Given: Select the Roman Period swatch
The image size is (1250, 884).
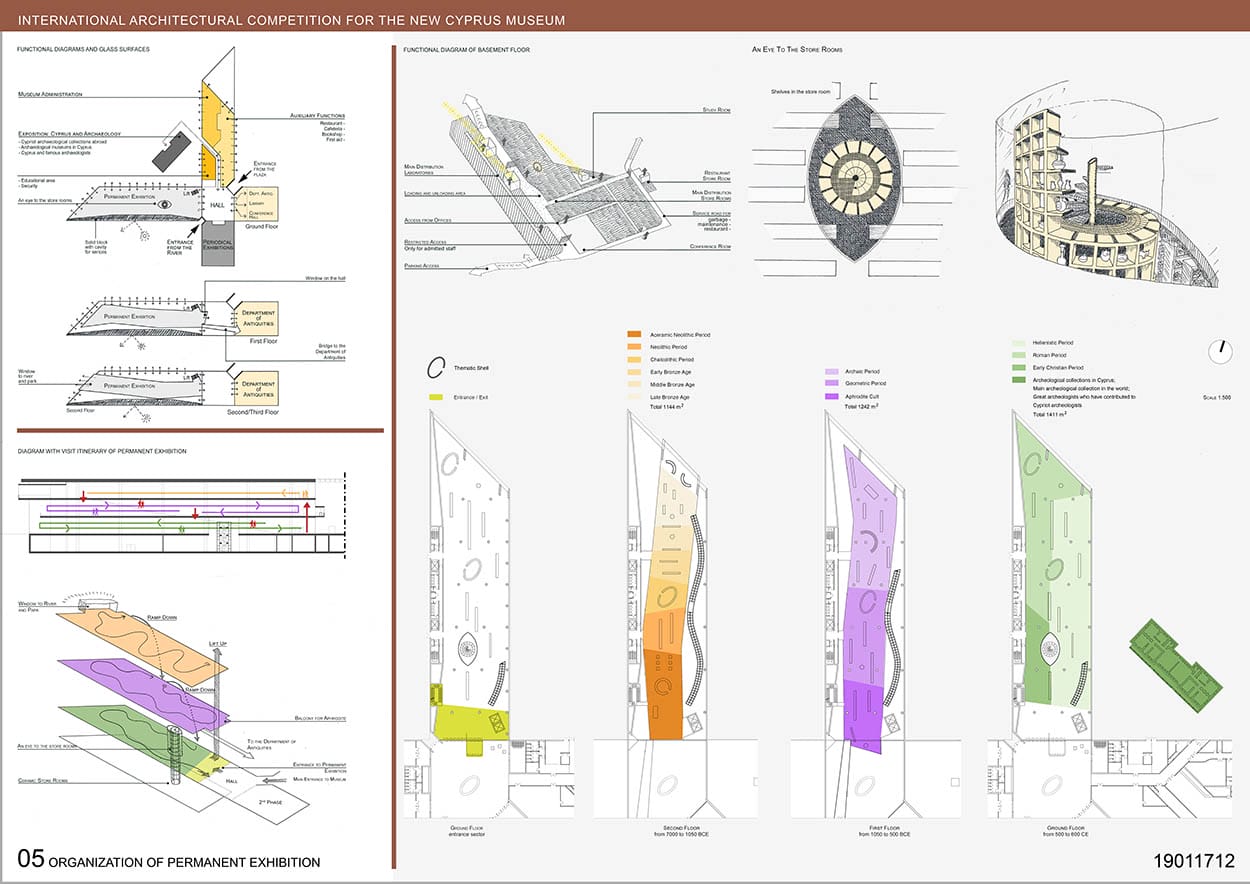Looking at the screenshot, I should click(1018, 355).
